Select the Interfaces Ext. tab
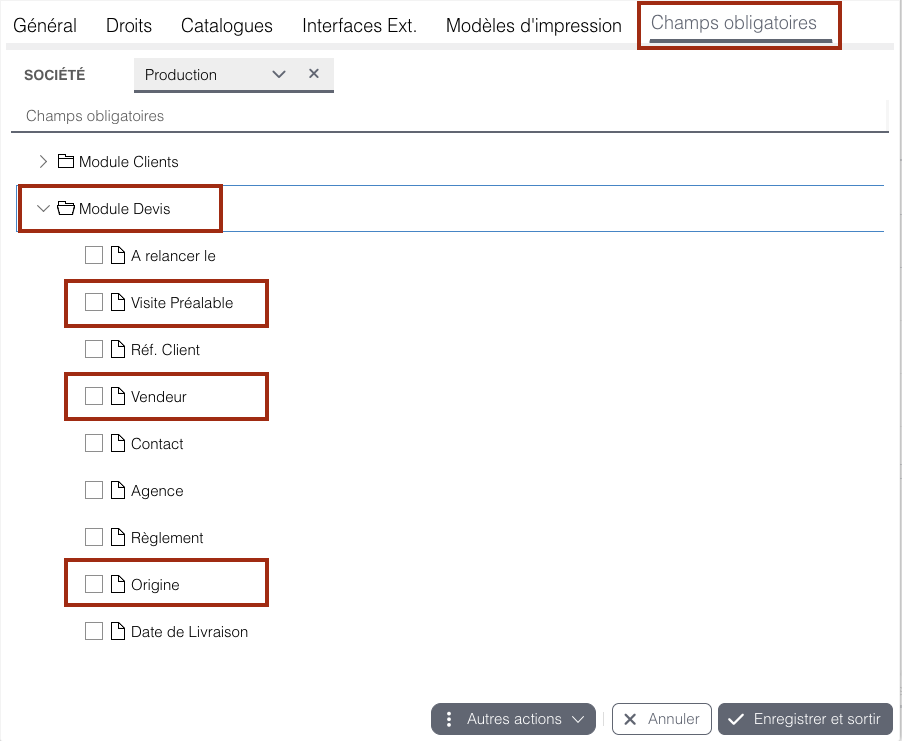 point(360,25)
